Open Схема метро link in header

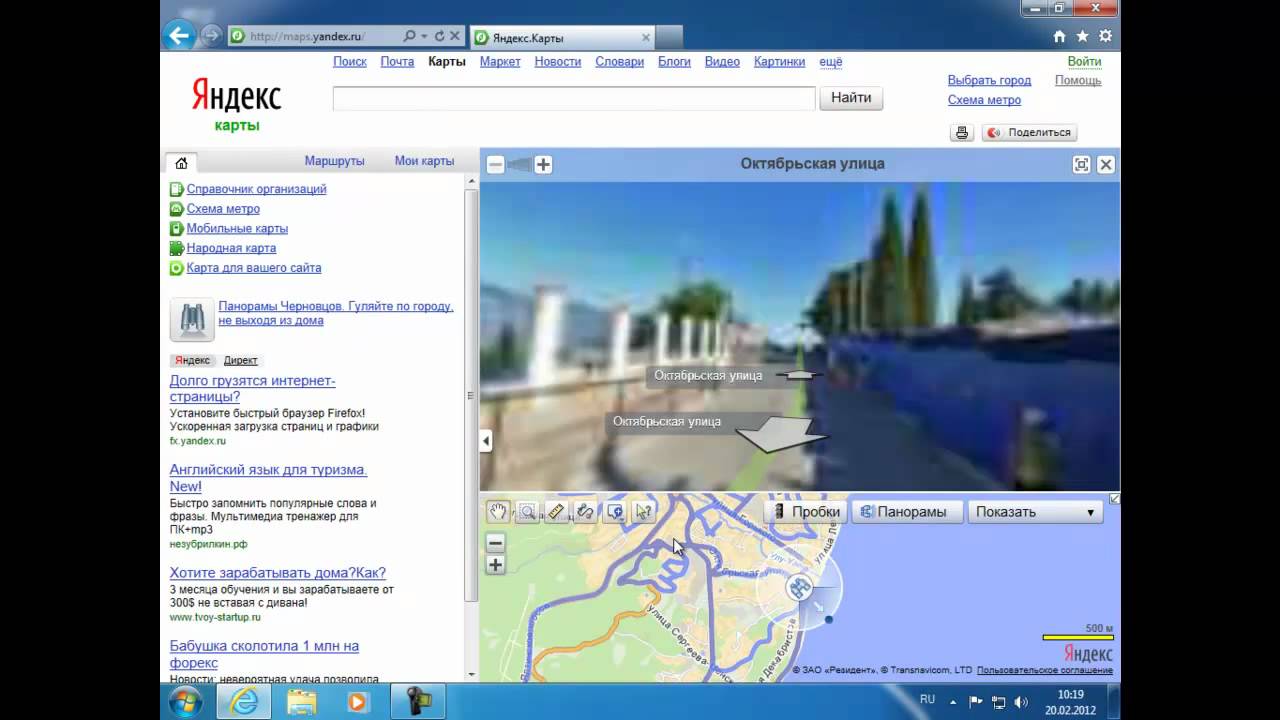984,100
